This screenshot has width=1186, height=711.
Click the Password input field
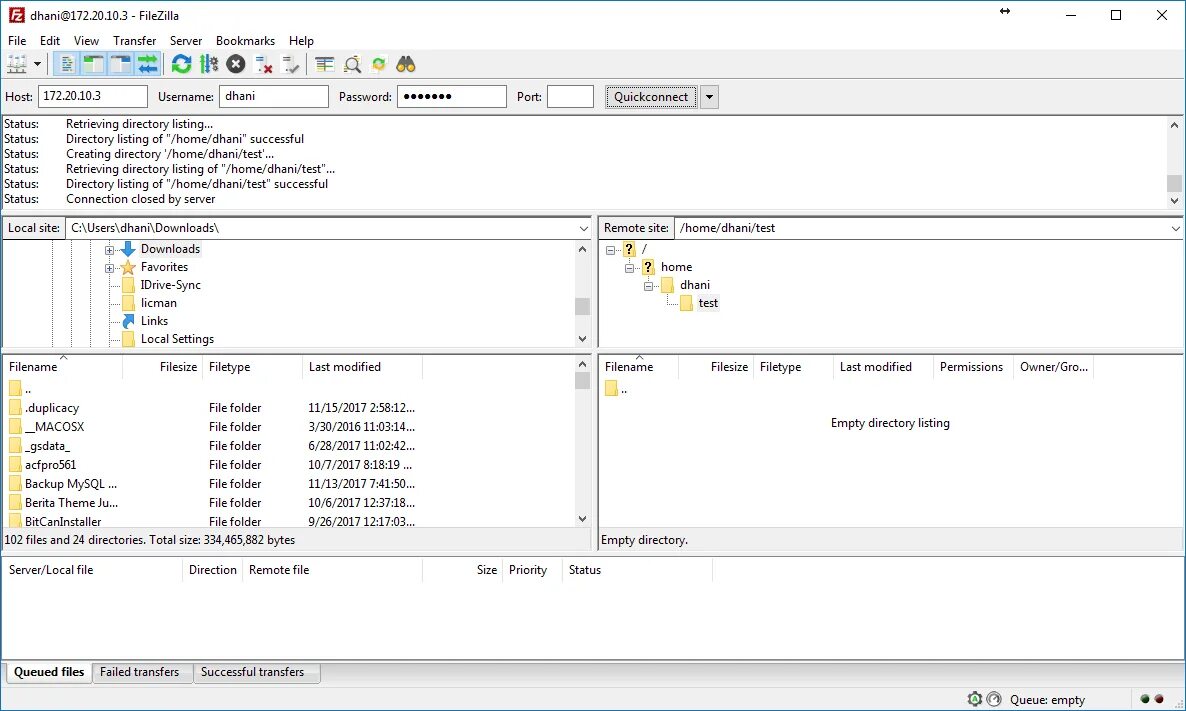pyautogui.click(x=452, y=96)
